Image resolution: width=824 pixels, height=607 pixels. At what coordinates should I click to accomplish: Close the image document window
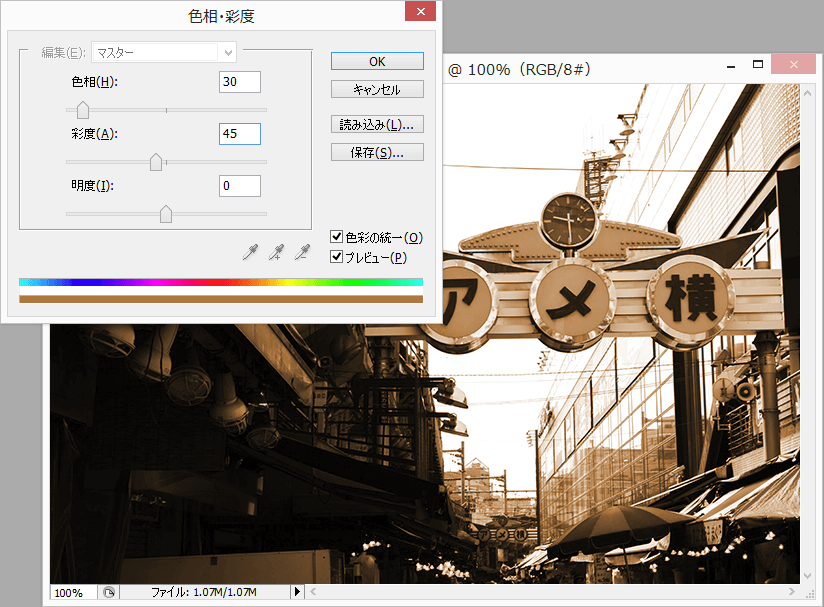click(x=794, y=64)
